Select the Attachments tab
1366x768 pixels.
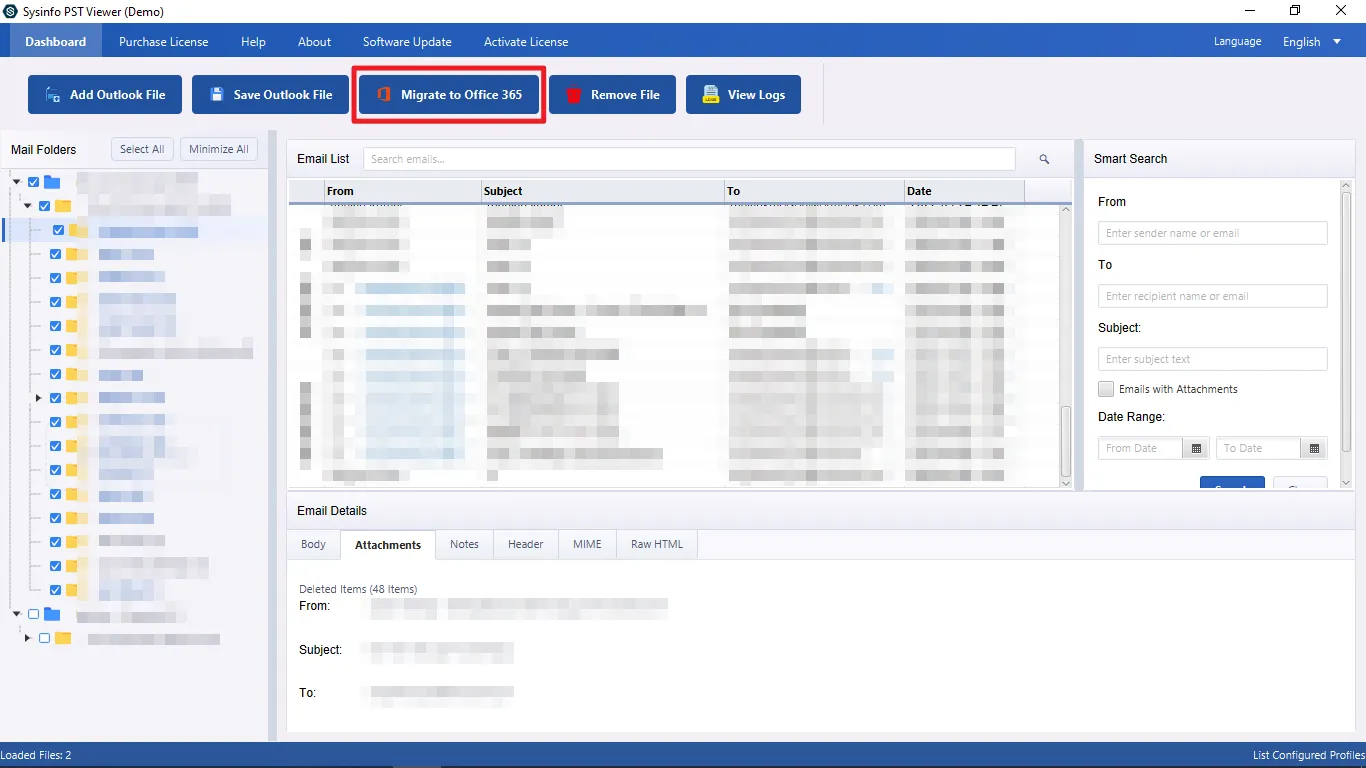point(388,545)
